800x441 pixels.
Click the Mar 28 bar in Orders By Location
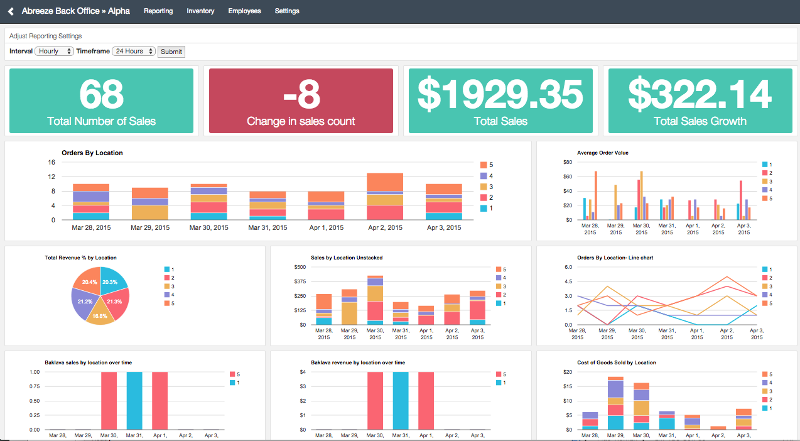pyautogui.click(x=91, y=201)
